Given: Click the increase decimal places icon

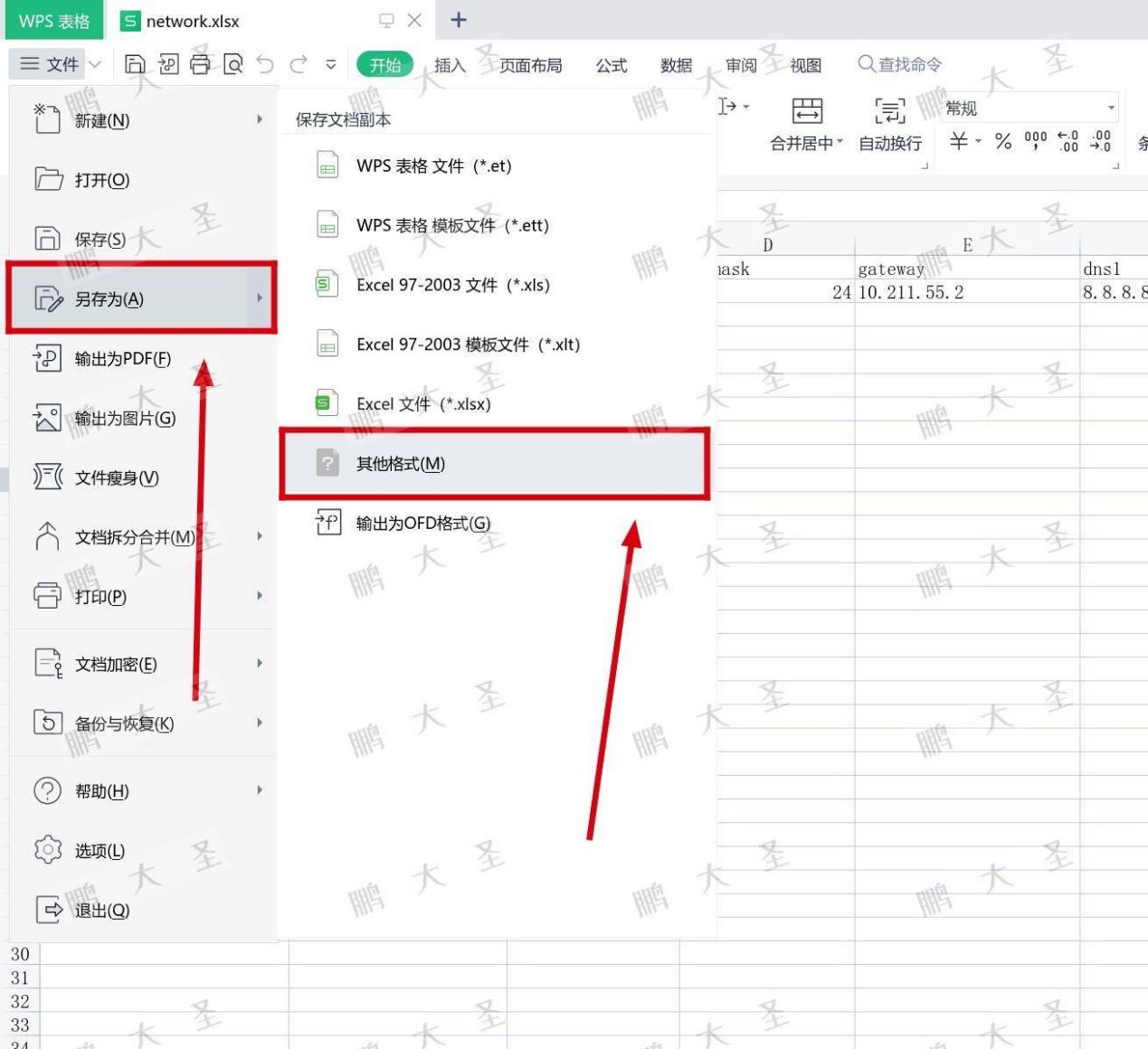Looking at the screenshot, I should pyautogui.click(x=1068, y=141).
